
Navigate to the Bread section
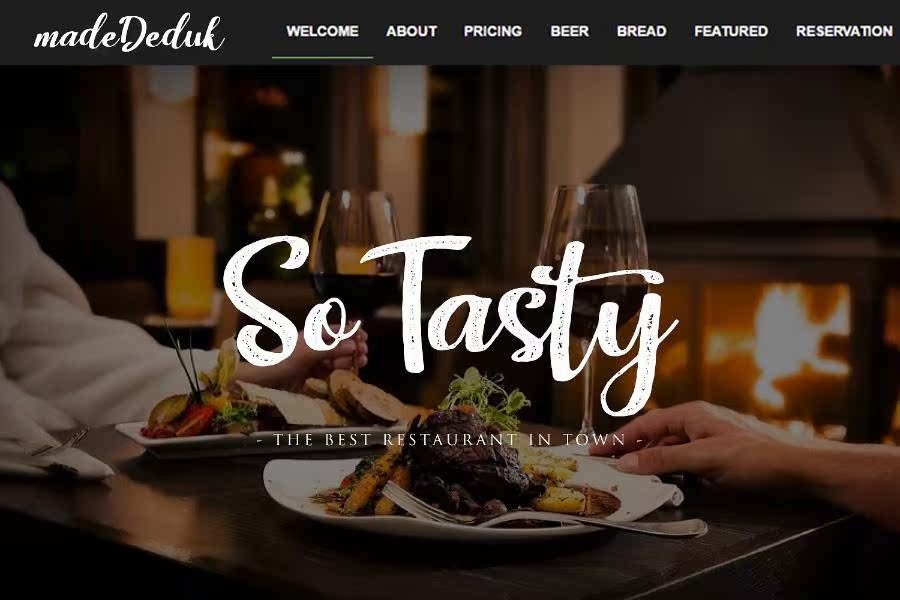642,31
